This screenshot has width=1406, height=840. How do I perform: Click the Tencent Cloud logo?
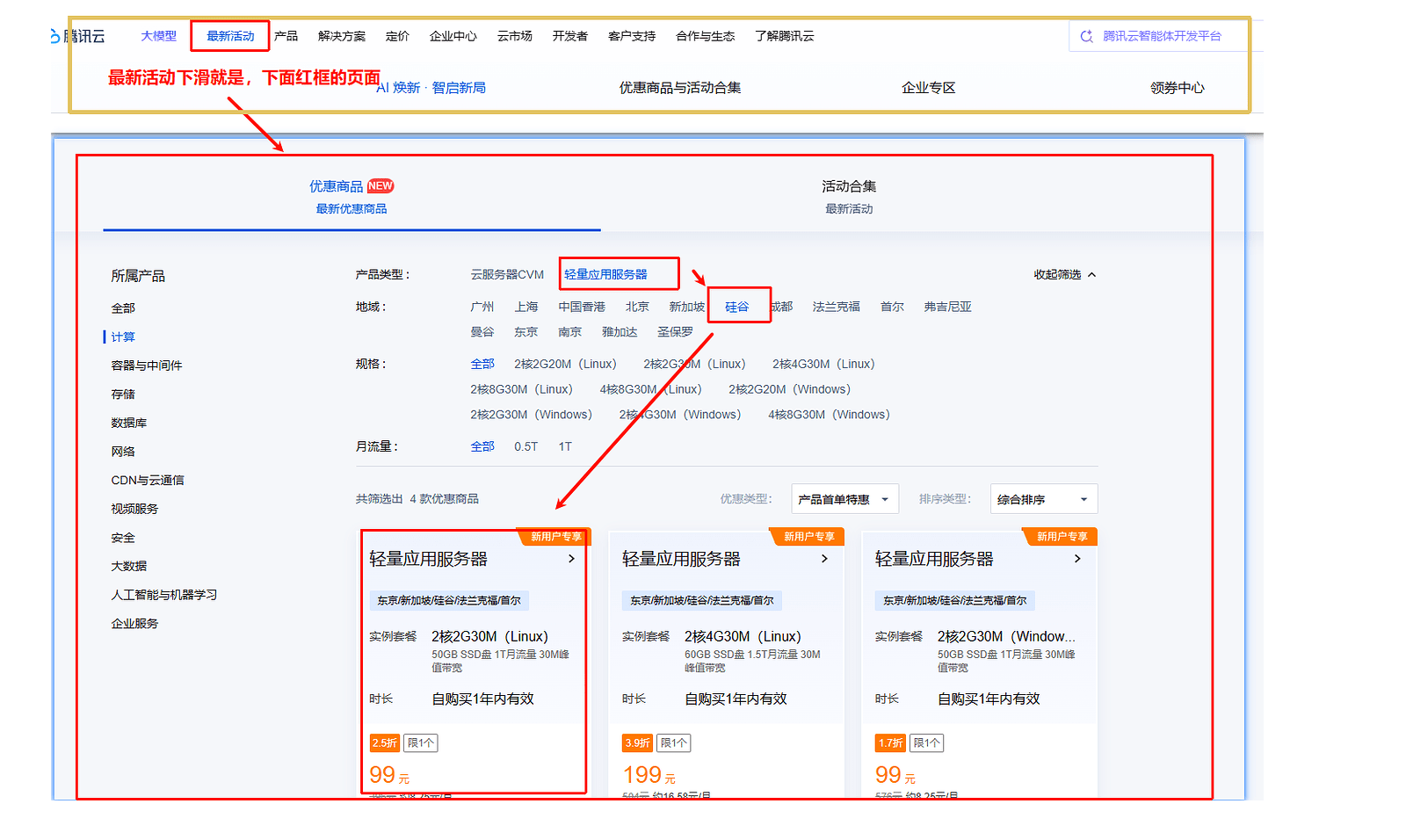click(x=77, y=36)
